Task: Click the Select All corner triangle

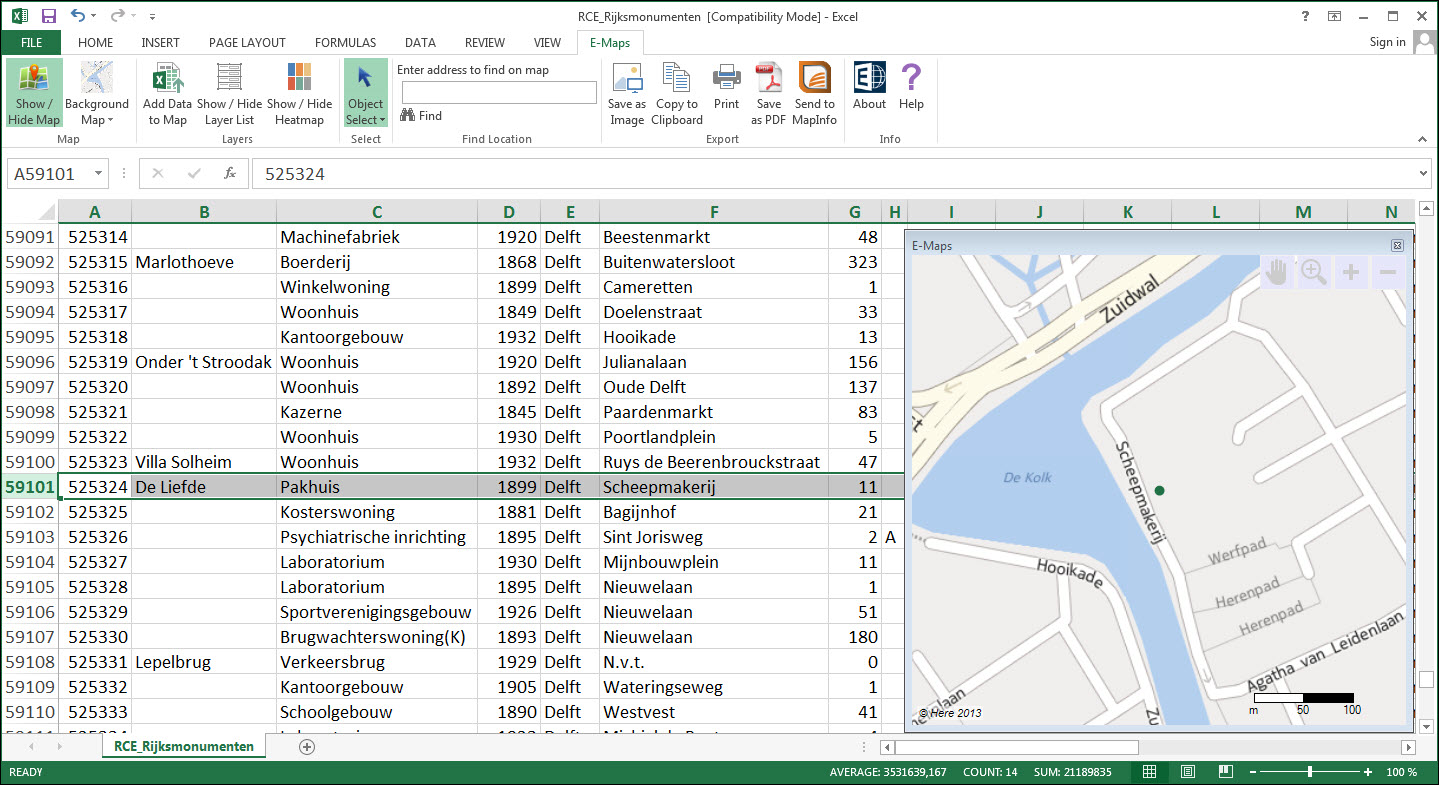Action: [46, 212]
